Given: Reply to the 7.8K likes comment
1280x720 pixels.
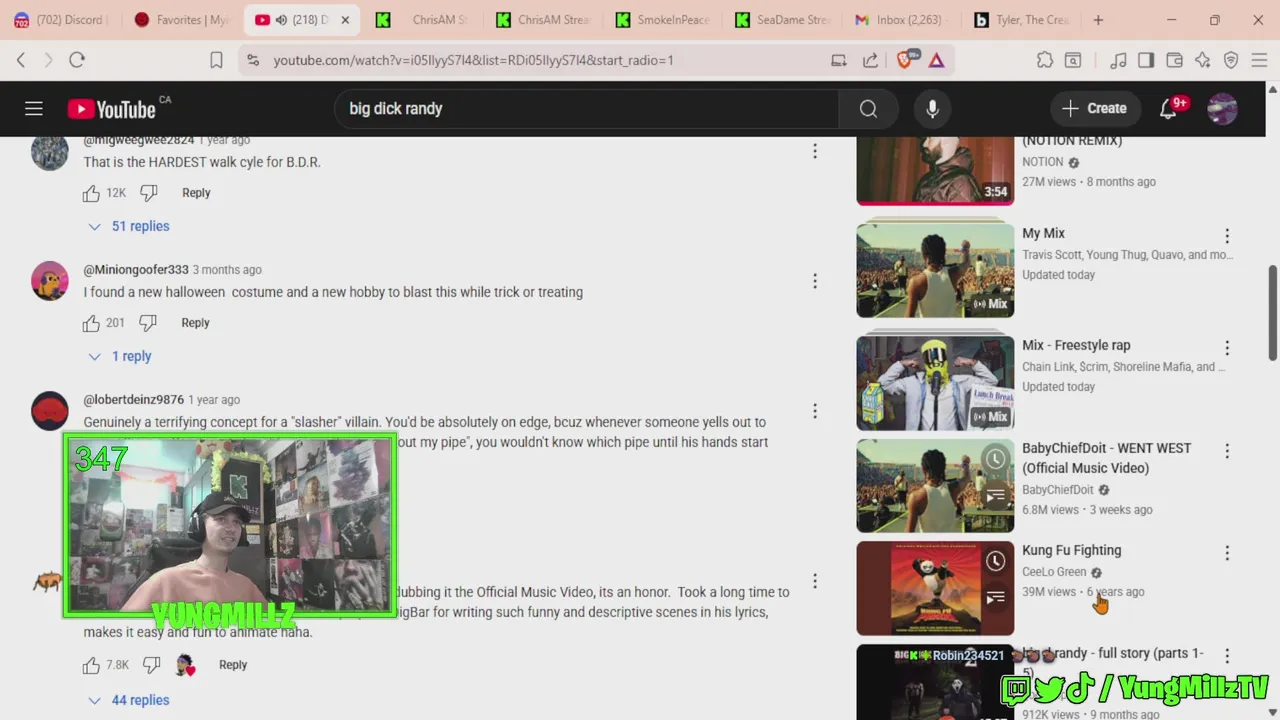Looking at the screenshot, I should tap(233, 665).
